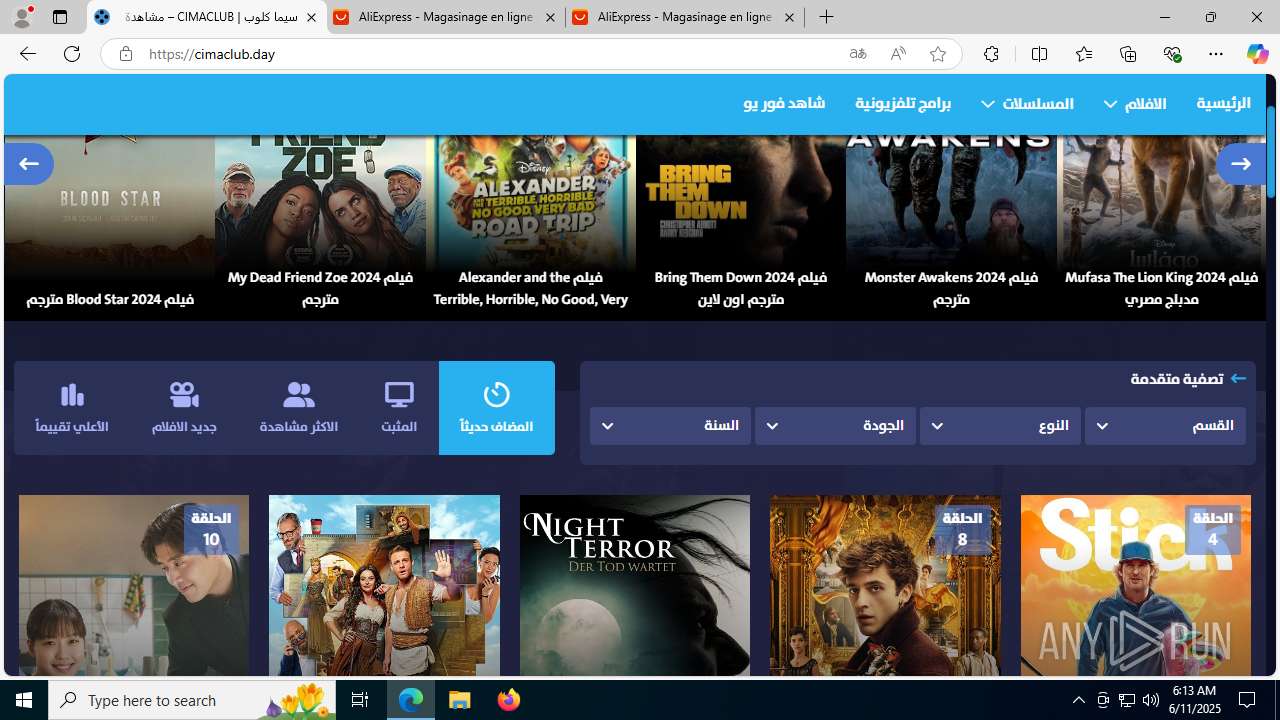The image size is (1280, 720).
Task: Open the Extensions puzzle icon
Action: (x=991, y=54)
